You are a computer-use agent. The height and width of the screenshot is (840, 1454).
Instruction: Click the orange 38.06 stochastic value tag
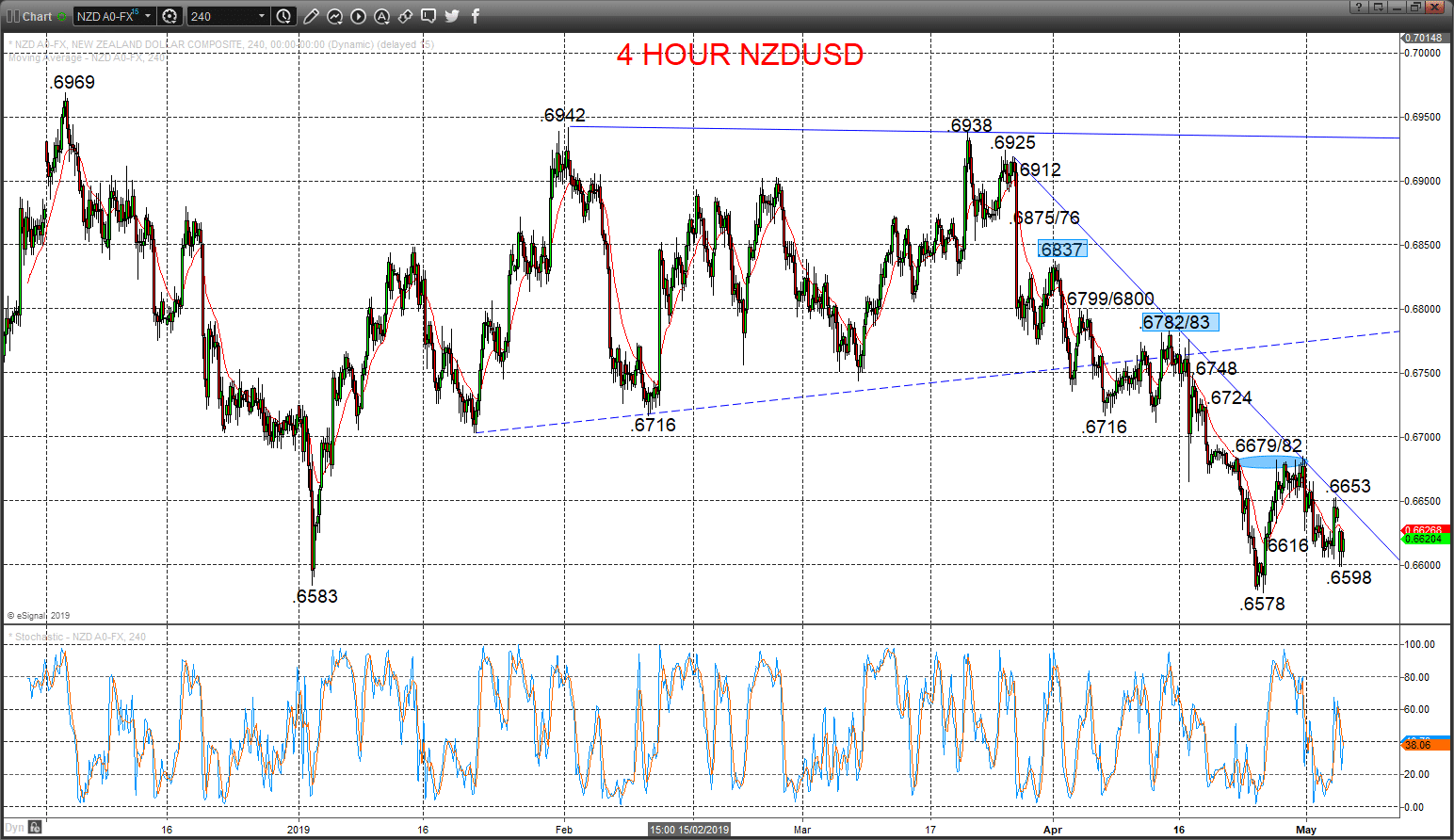pyautogui.click(x=1423, y=744)
